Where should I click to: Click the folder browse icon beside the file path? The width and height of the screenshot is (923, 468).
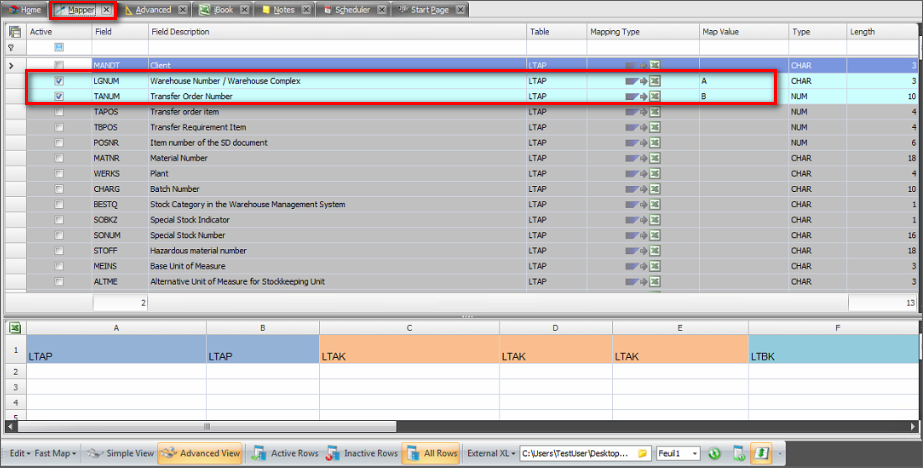pos(643,453)
